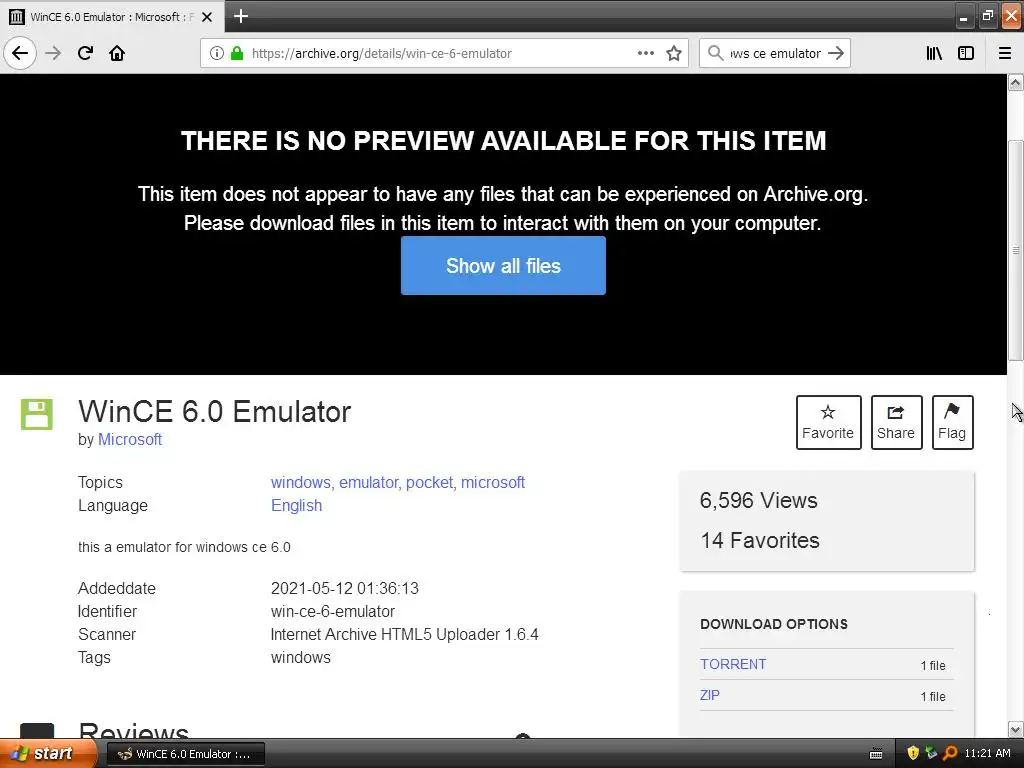The height and width of the screenshot is (768, 1024).
Task: Submit search with the arrow button
Action: tap(836, 53)
